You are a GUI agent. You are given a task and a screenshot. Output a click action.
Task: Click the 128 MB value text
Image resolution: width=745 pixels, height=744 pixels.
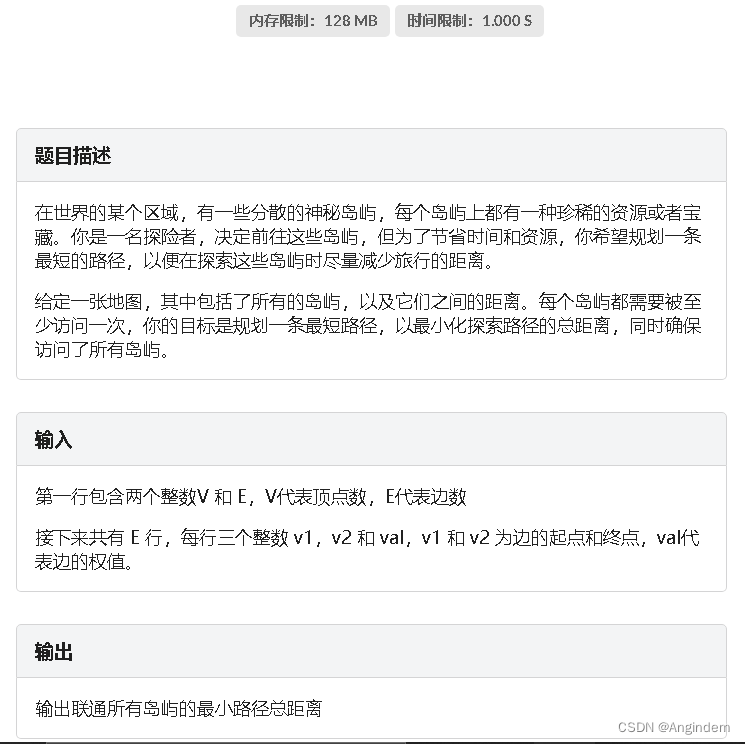tap(351, 21)
